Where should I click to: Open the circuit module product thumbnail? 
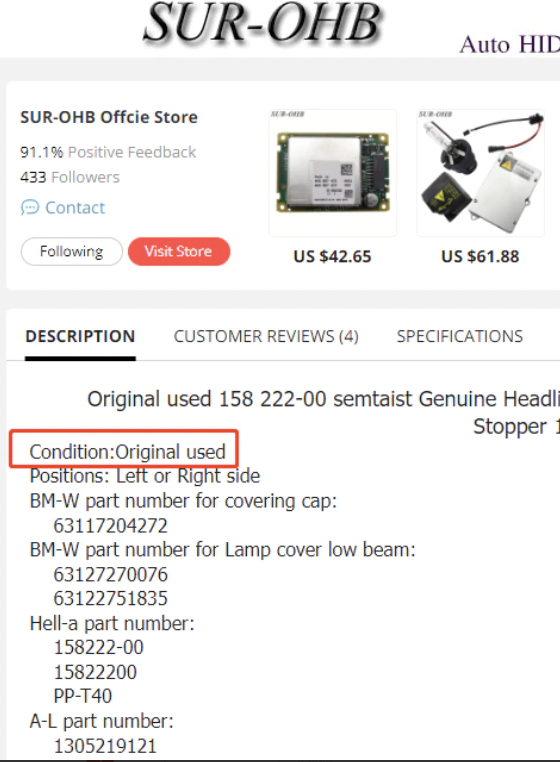coord(333,173)
